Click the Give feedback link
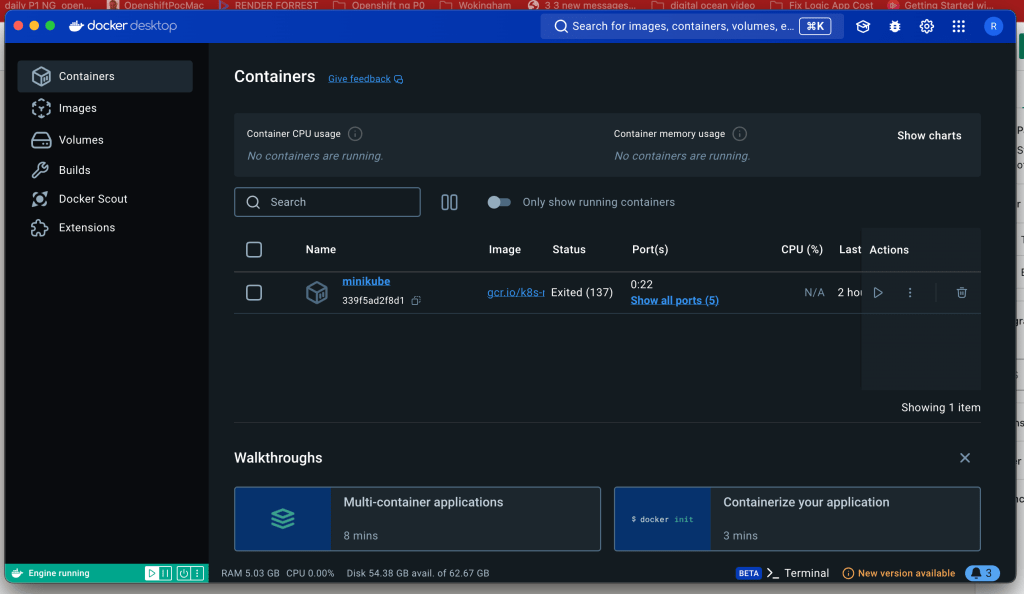The height and width of the screenshot is (594, 1024). (365, 79)
